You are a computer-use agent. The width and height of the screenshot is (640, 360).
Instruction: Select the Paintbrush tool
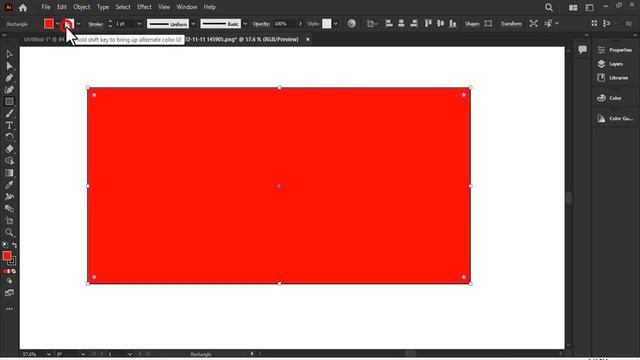coord(9,113)
